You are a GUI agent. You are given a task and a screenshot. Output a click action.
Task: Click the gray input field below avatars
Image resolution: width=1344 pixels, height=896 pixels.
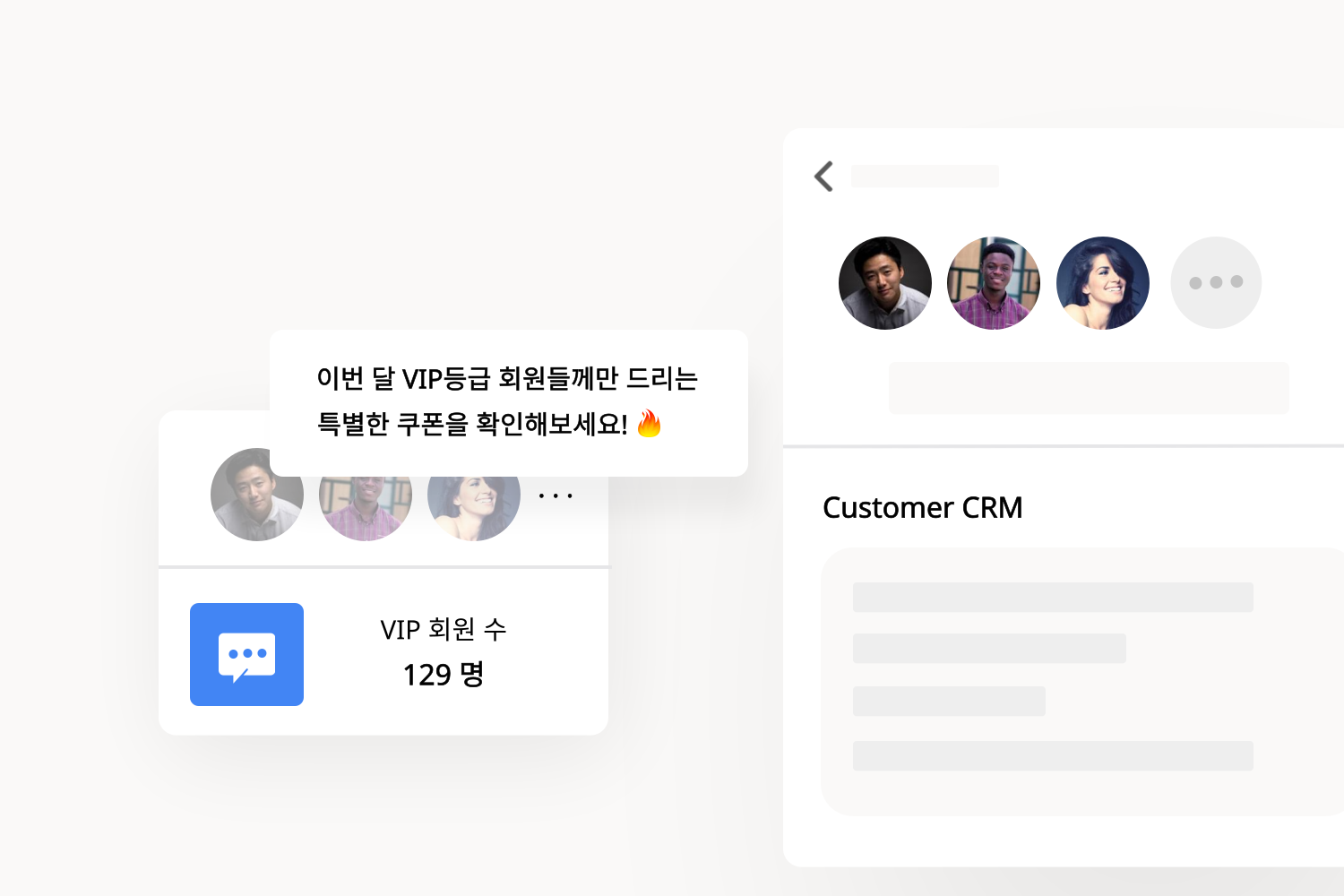pos(1089,388)
